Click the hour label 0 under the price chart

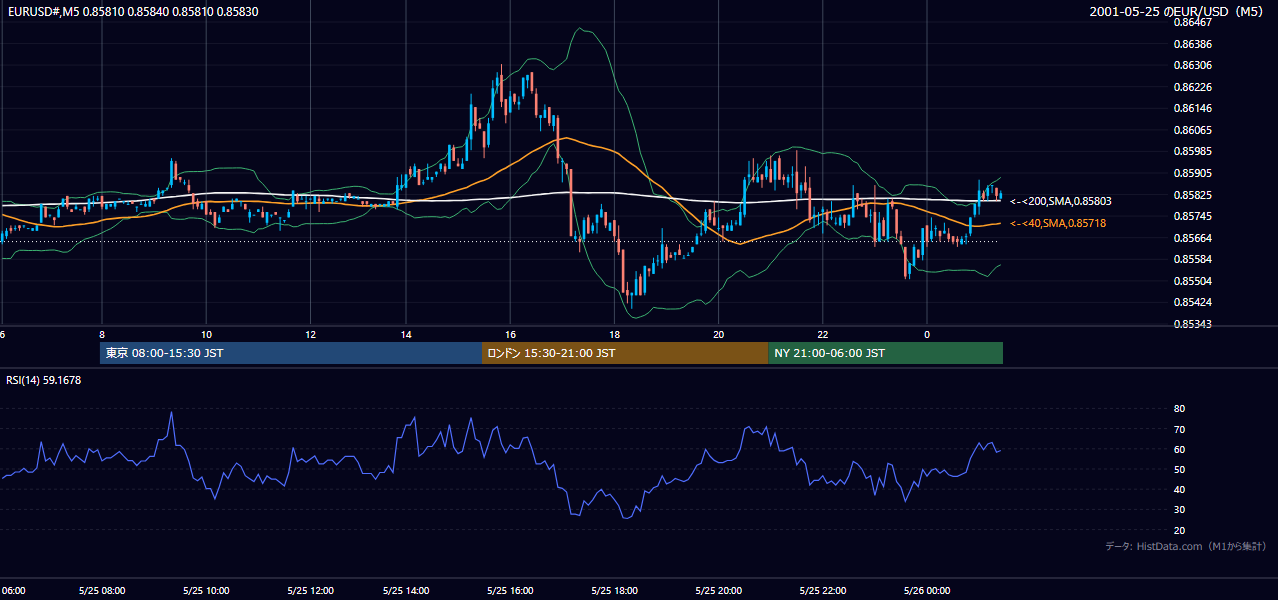[926, 334]
